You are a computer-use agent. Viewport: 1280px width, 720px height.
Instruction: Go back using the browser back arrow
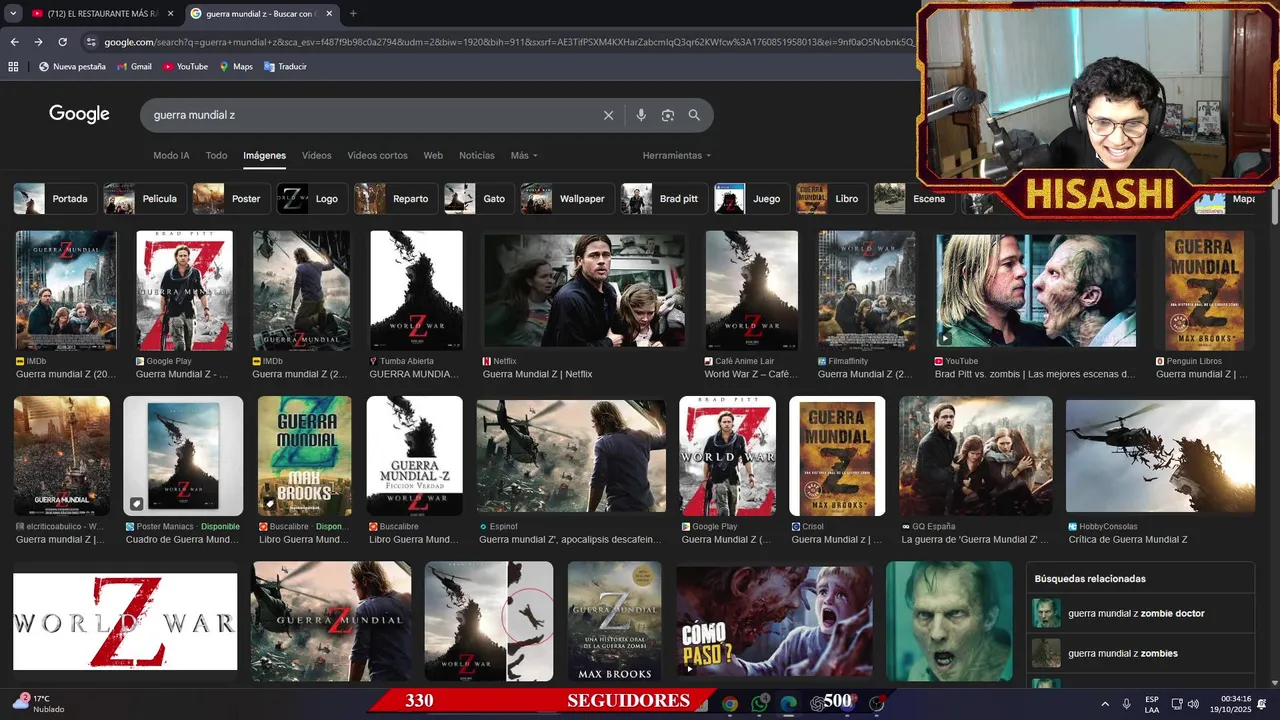pyautogui.click(x=14, y=42)
